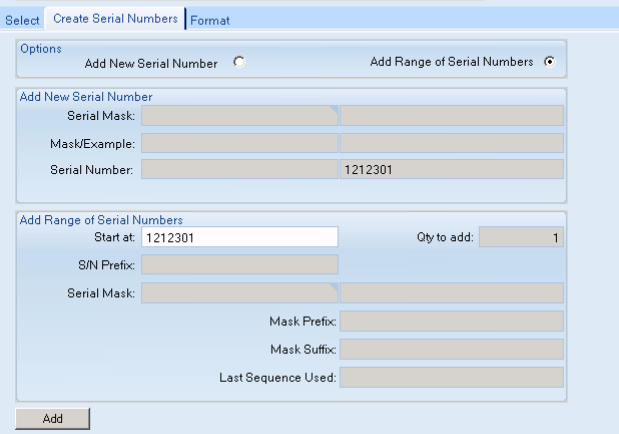Switch to the Select tab

22,20
